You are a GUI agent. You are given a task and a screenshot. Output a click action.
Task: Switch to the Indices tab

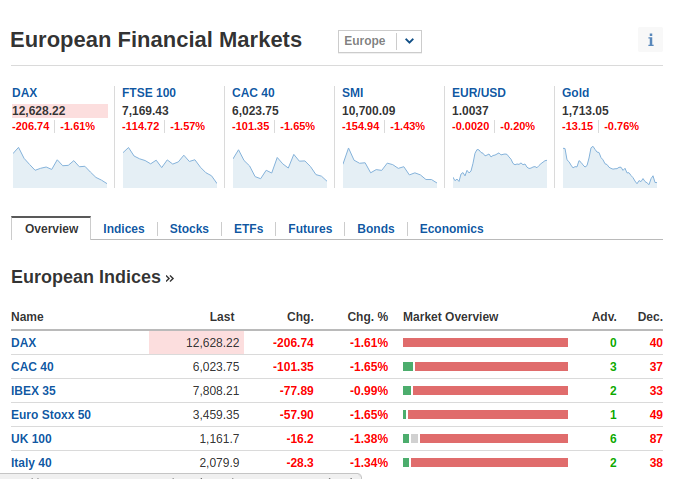coord(124,229)
